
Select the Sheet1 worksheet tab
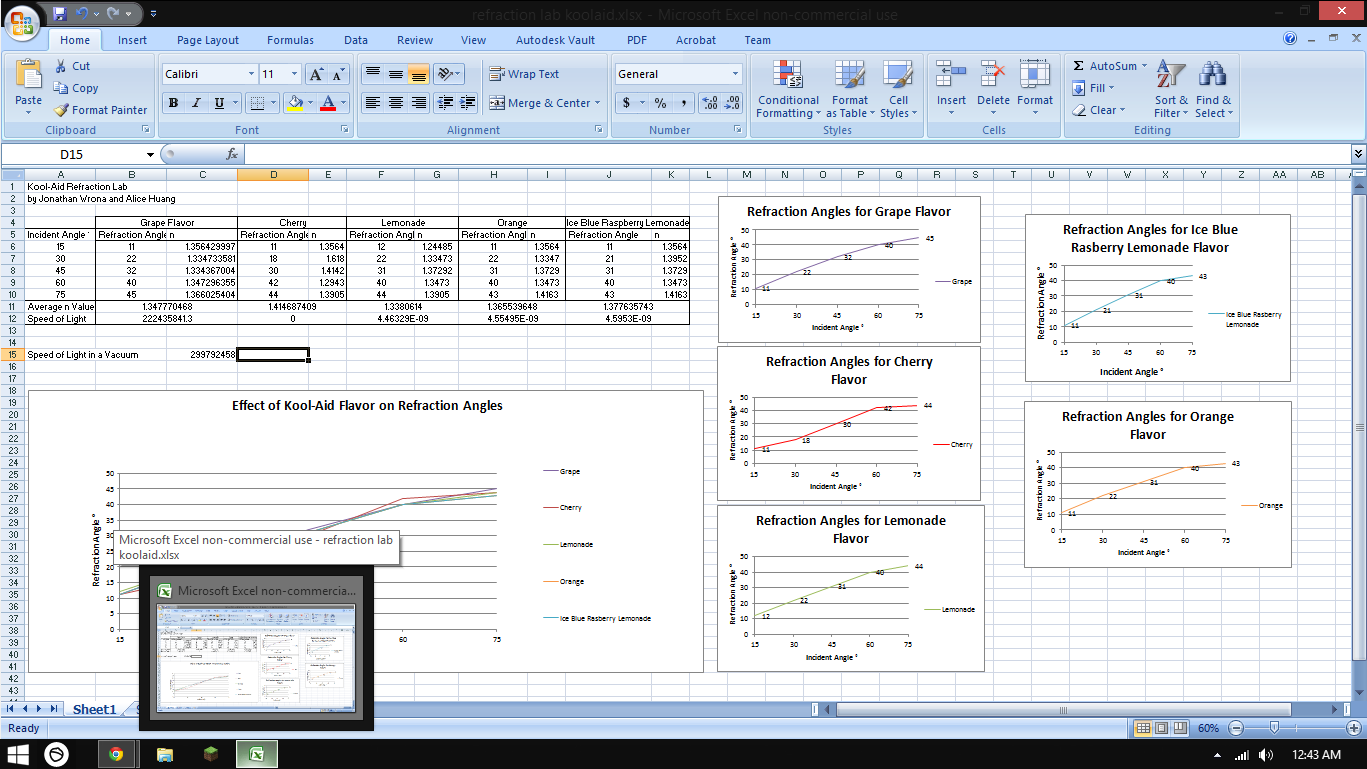pos(94,709)
